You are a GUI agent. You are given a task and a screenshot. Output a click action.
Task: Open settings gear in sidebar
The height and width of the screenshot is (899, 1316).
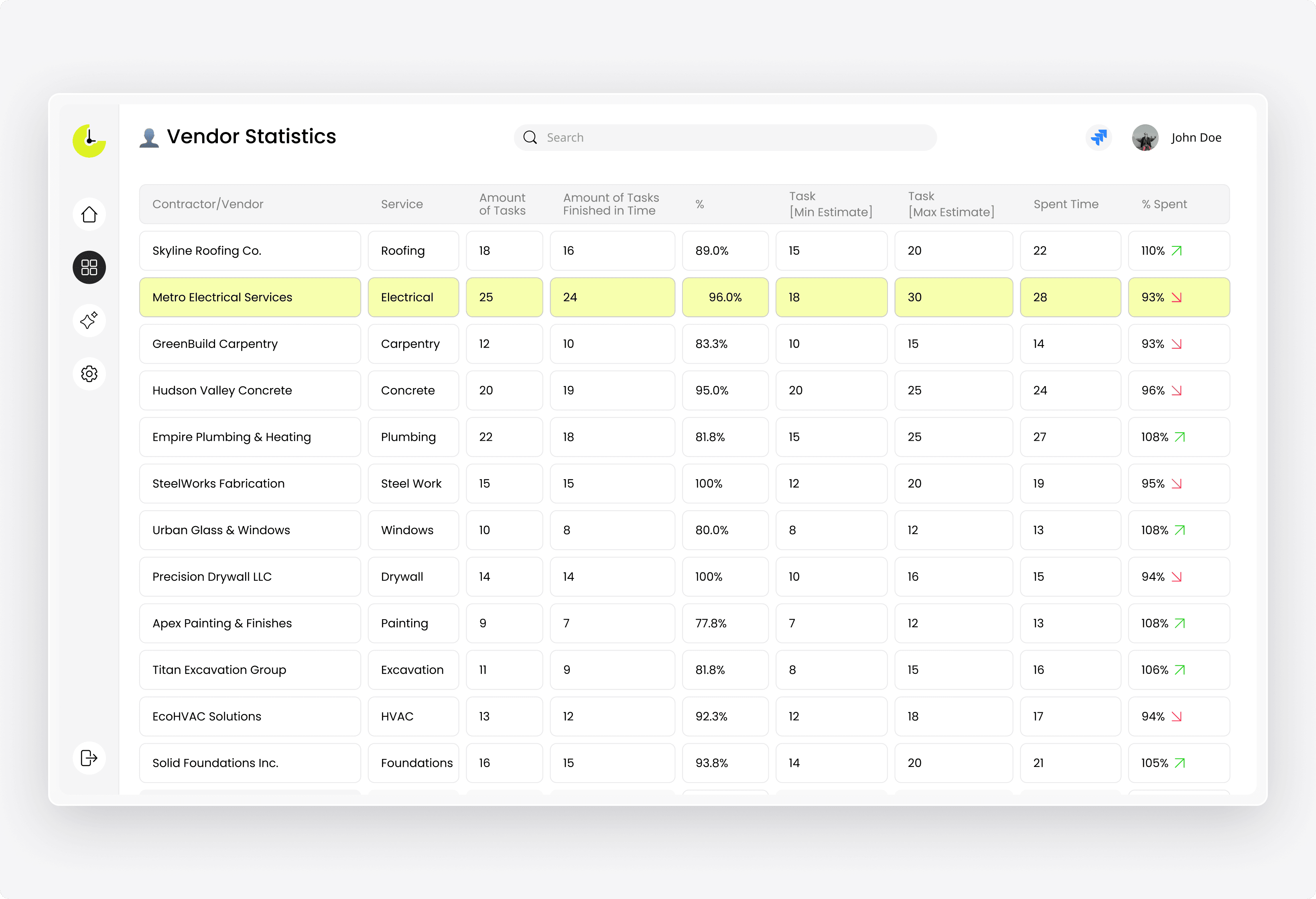89,374
